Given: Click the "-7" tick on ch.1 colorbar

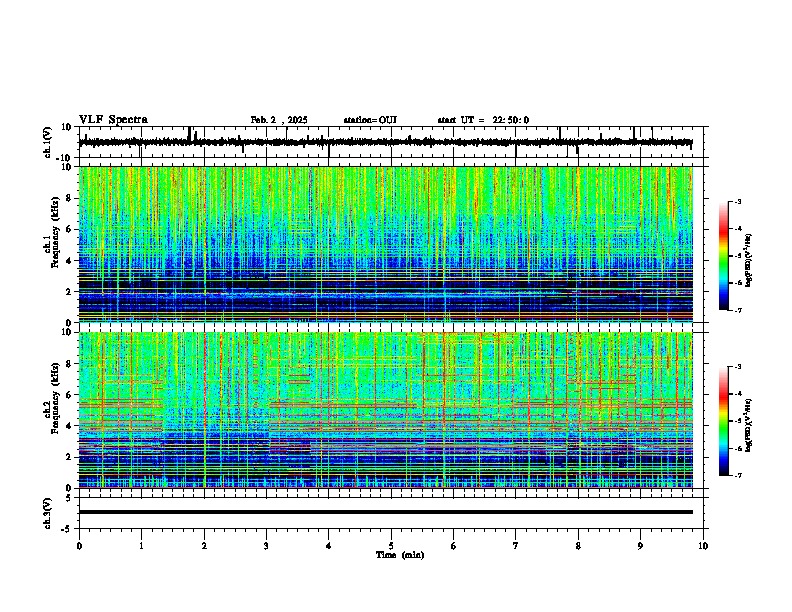Looking at the screenshot, I should (737, 311).
